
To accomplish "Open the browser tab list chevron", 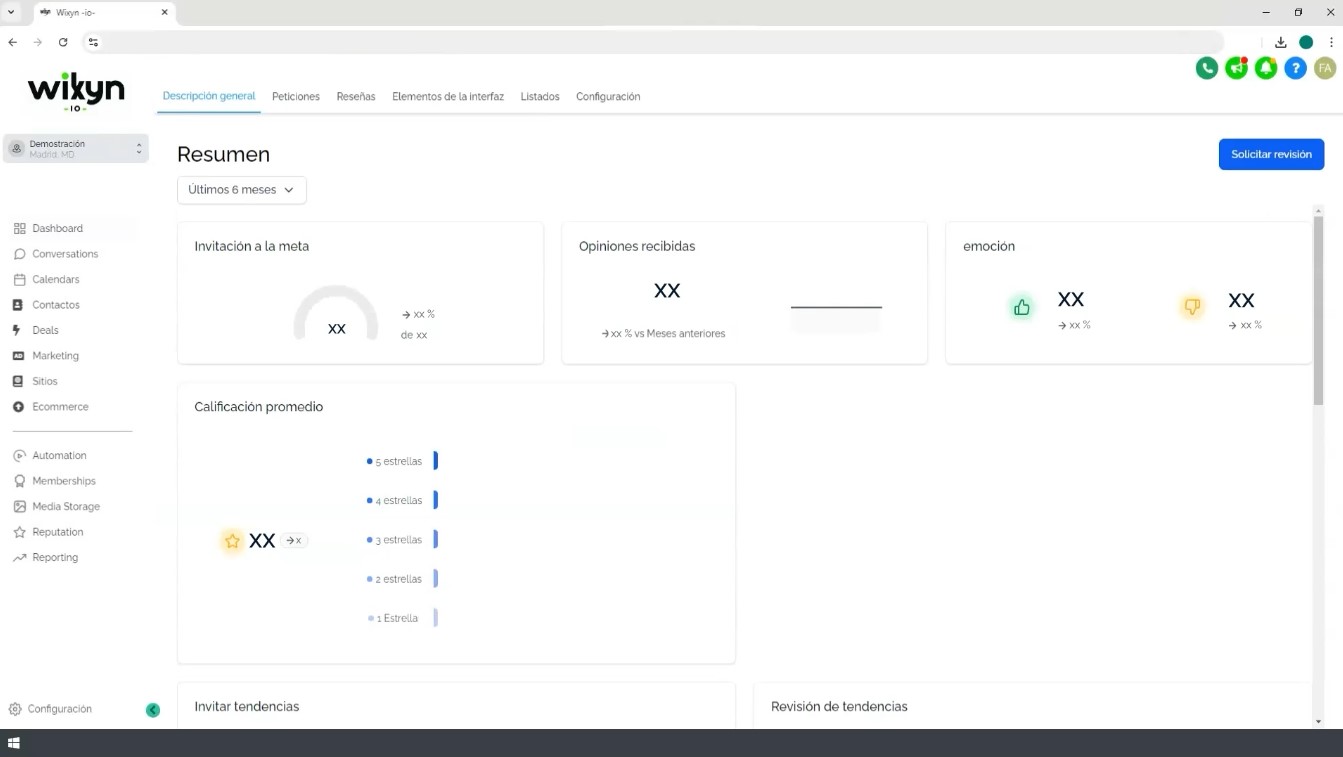I will tap(12, 12).
